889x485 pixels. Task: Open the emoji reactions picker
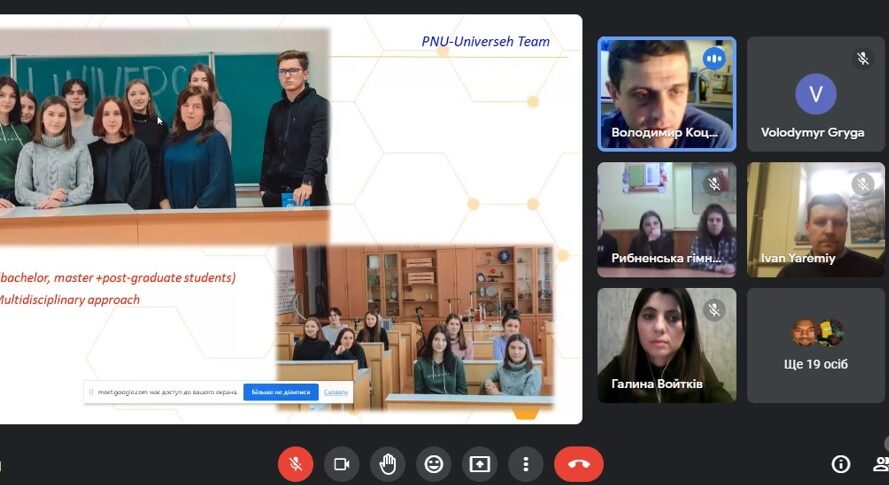[x=433, y=464]
